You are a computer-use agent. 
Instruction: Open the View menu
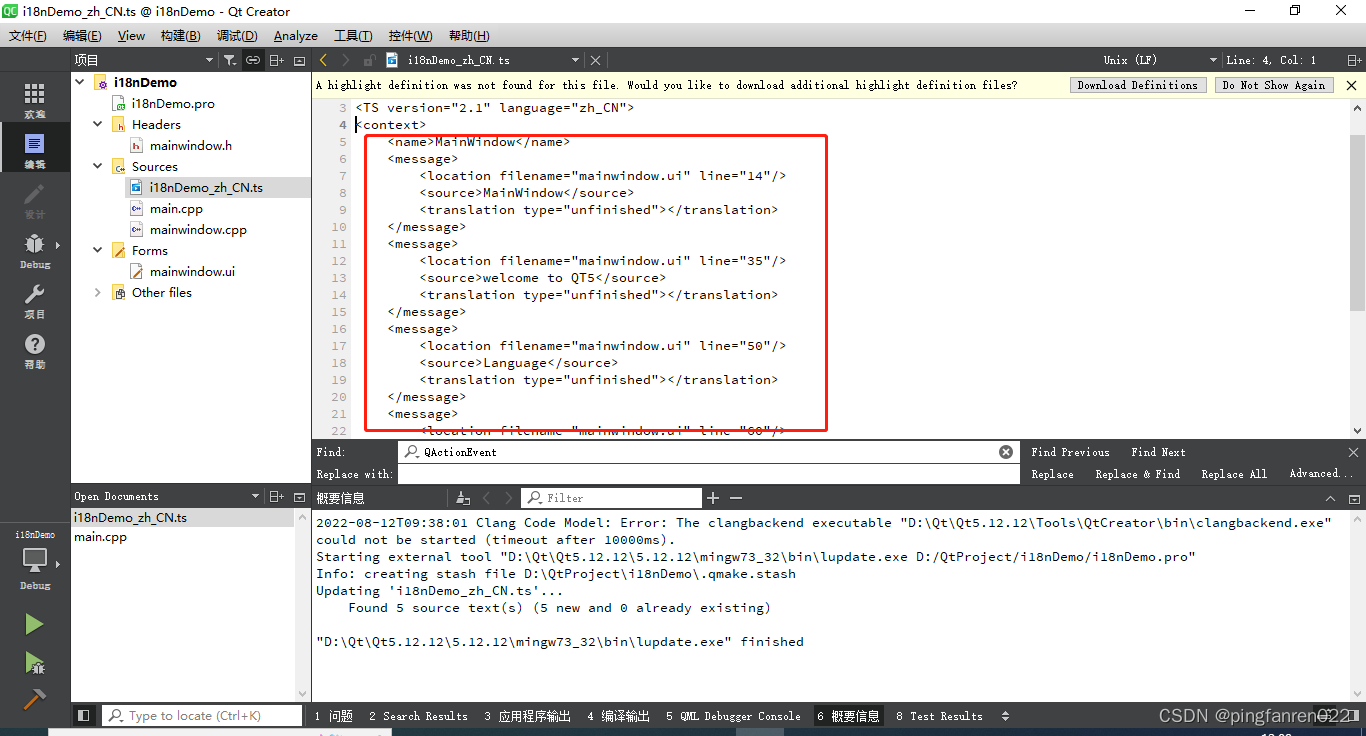[x=131, y=35]
